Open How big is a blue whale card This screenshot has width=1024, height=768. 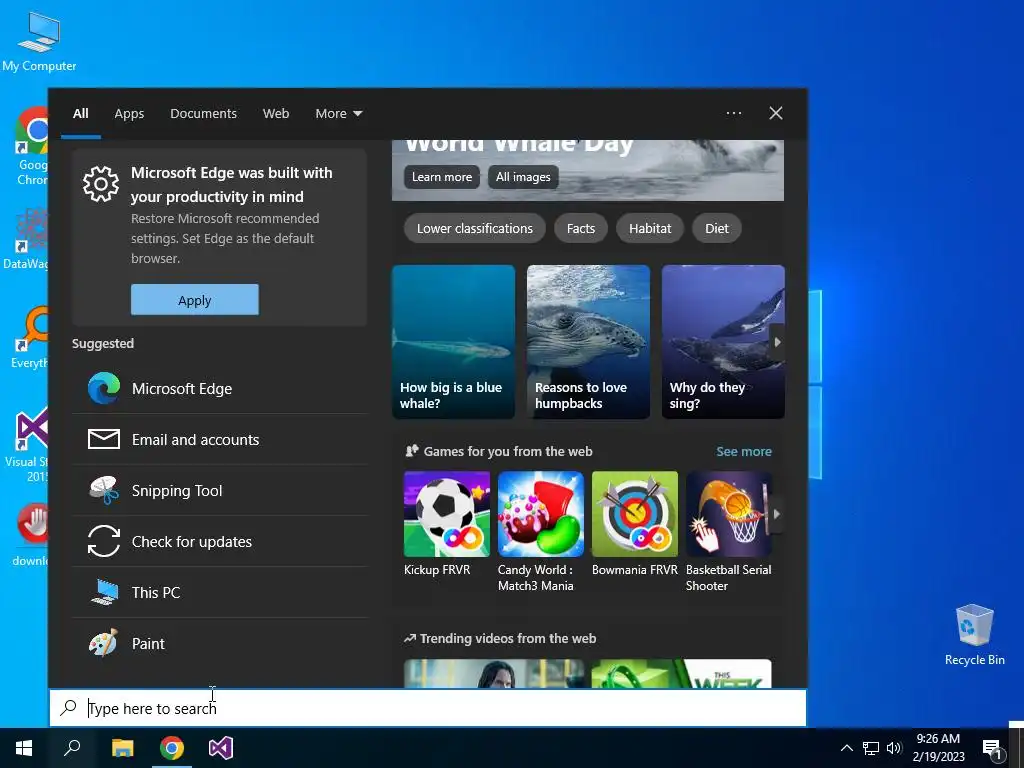(x=453, y=342)
